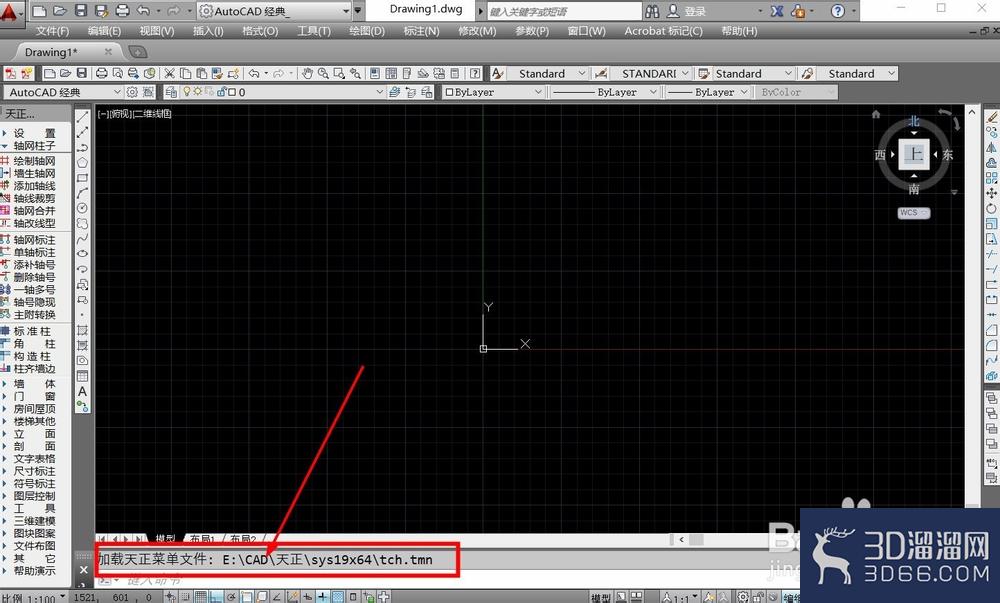
Task: Click the Zoom Realtime magnifier icon
Action: [323, 73]
